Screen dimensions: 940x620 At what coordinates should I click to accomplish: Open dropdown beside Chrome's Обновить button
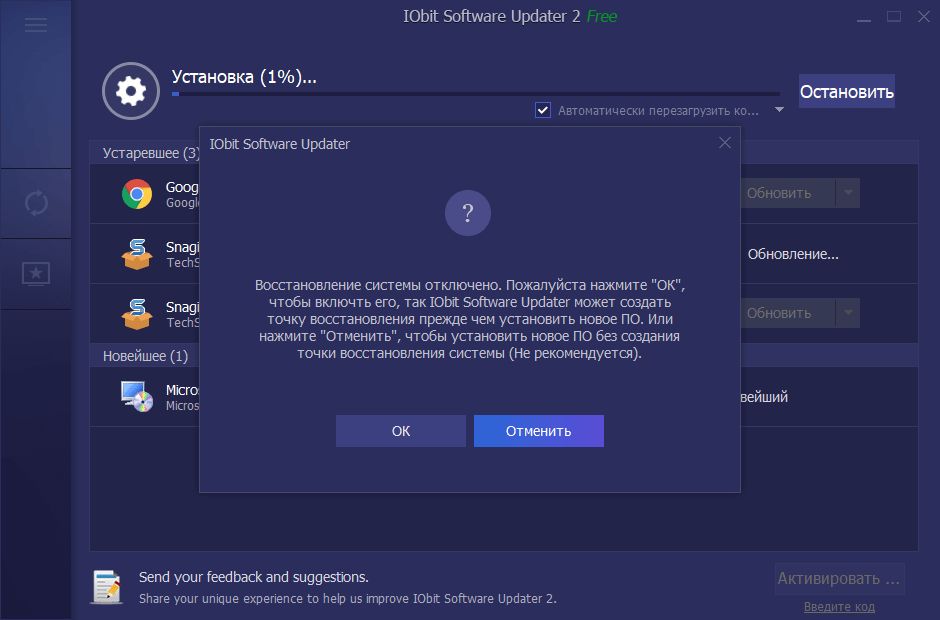click(848, 193)
